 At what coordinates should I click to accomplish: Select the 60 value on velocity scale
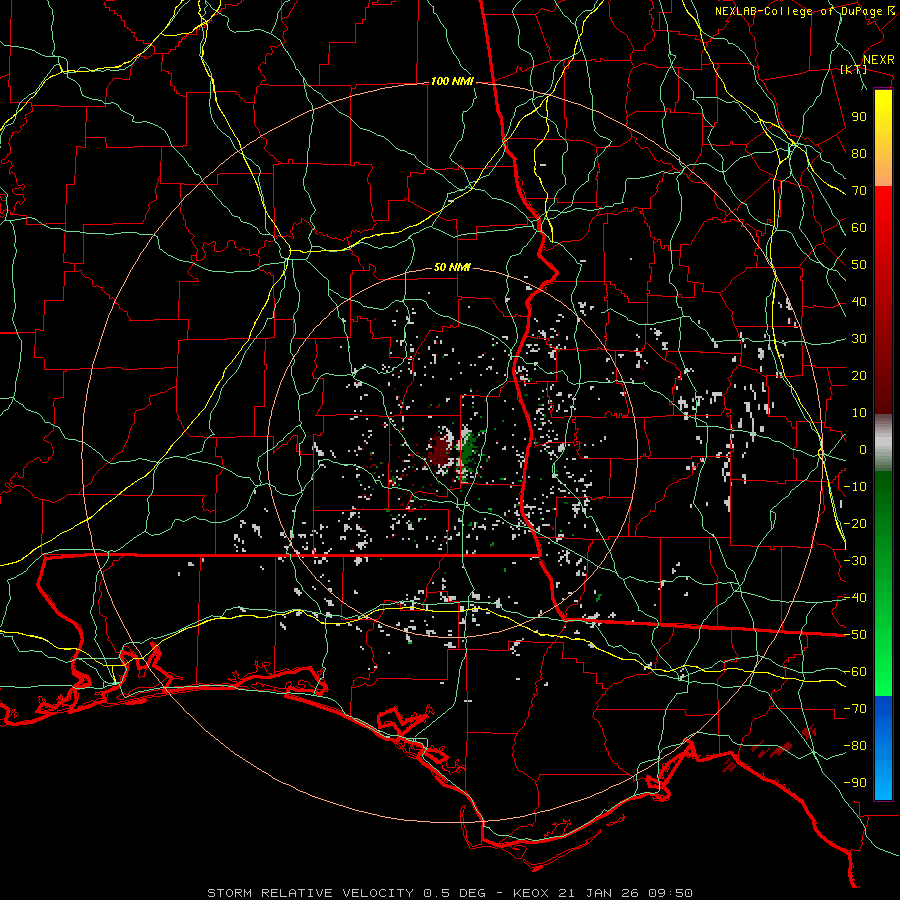click(x=859, y=228)
